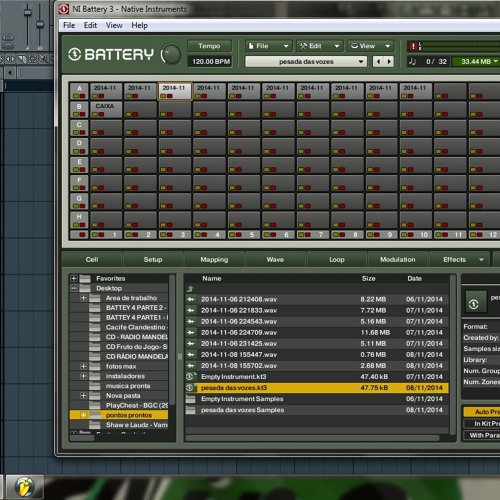The width and height of the screenshot is (500, 500).
Task: Click folder icon next to PlayCheat - BGC
Action: coord(95,405)
